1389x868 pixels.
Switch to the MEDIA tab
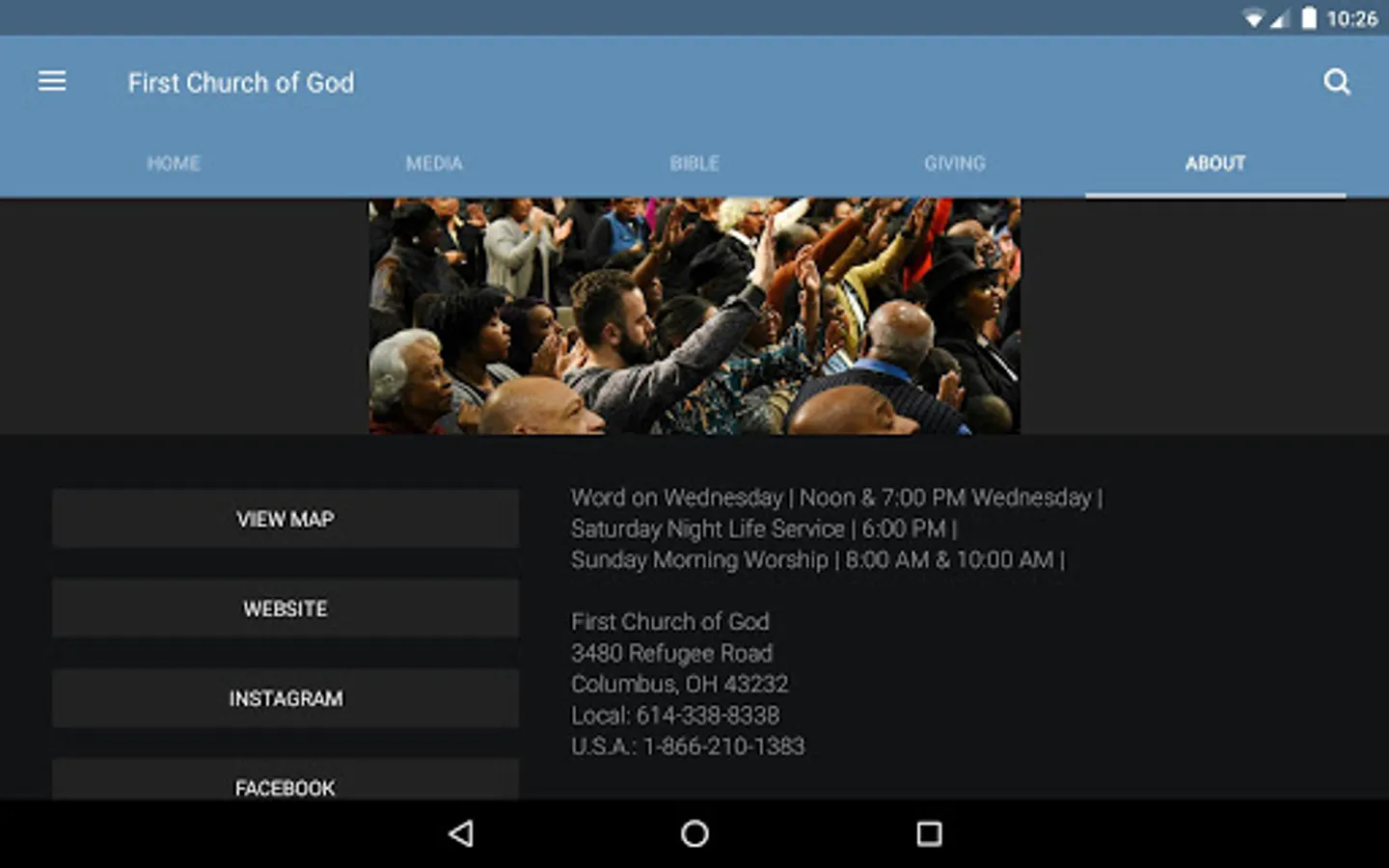[x=434, y=163]
